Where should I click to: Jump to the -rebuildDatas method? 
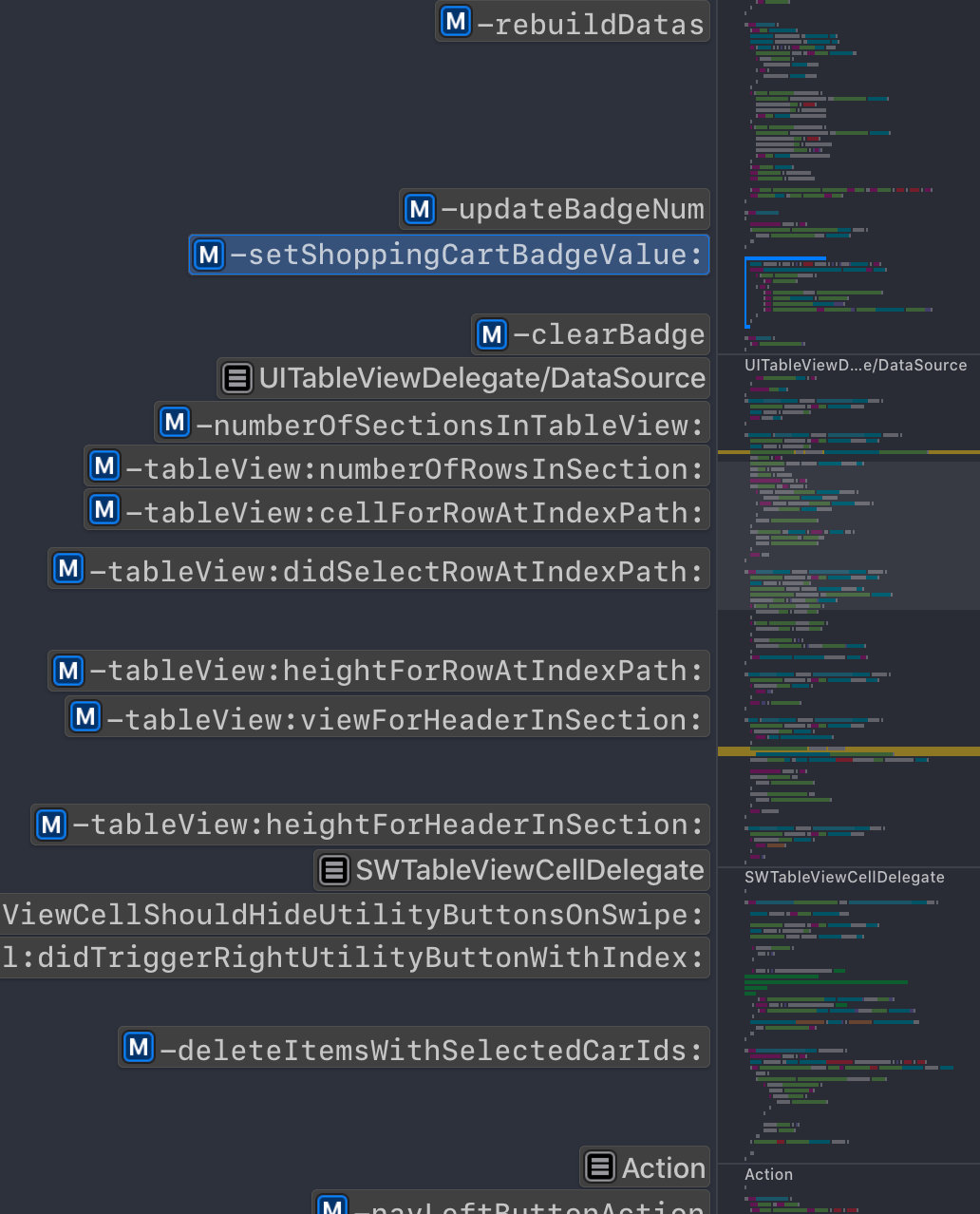pyautogui.click(x=573, y=22)
